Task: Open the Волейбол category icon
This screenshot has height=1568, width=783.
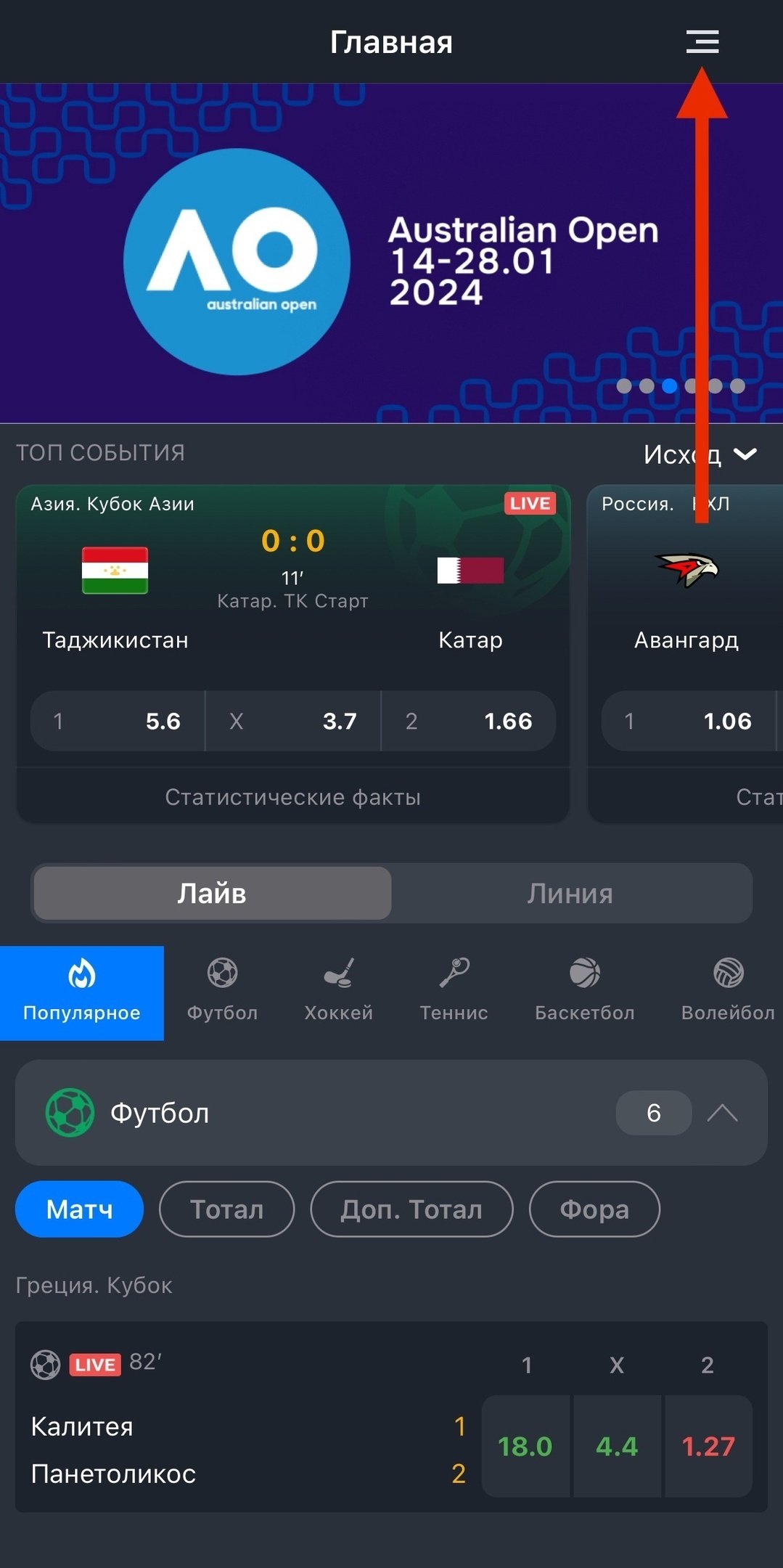Action: point(728,973)
